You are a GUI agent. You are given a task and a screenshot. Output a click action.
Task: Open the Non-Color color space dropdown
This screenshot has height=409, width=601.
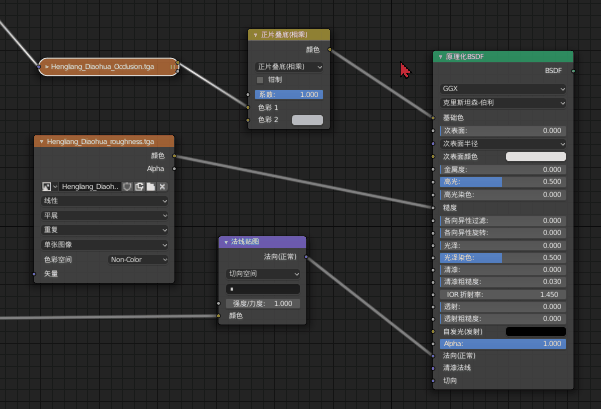tap(138, 260)
